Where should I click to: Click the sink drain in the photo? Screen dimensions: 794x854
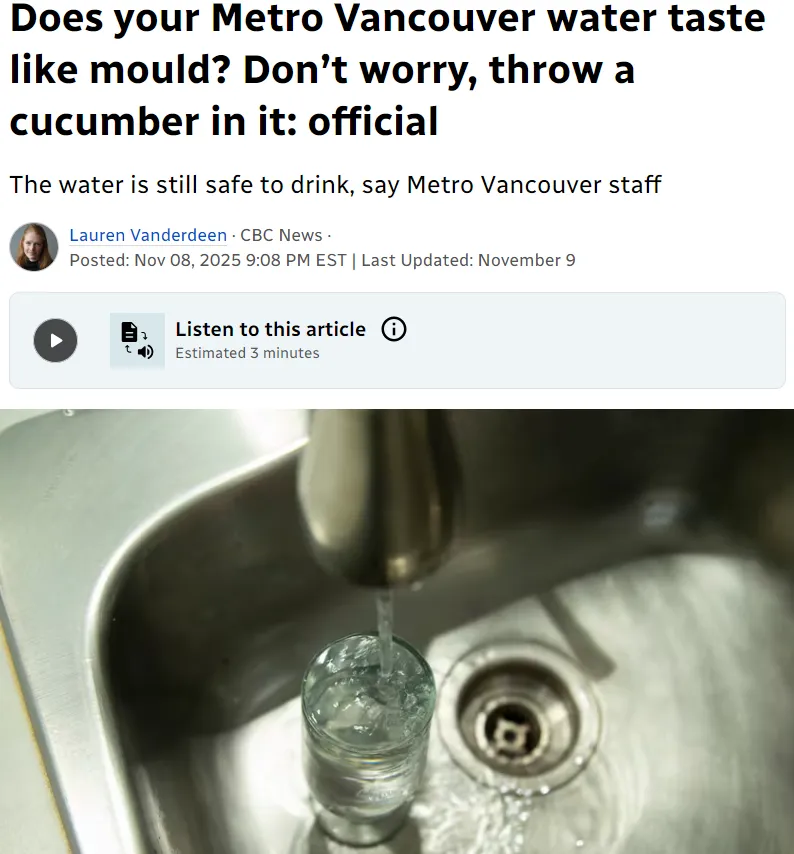(x=517, y=719)
